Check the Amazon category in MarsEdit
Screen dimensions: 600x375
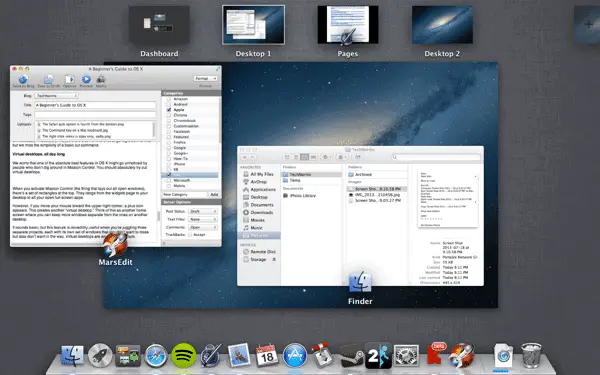click(x=169, y=99)
